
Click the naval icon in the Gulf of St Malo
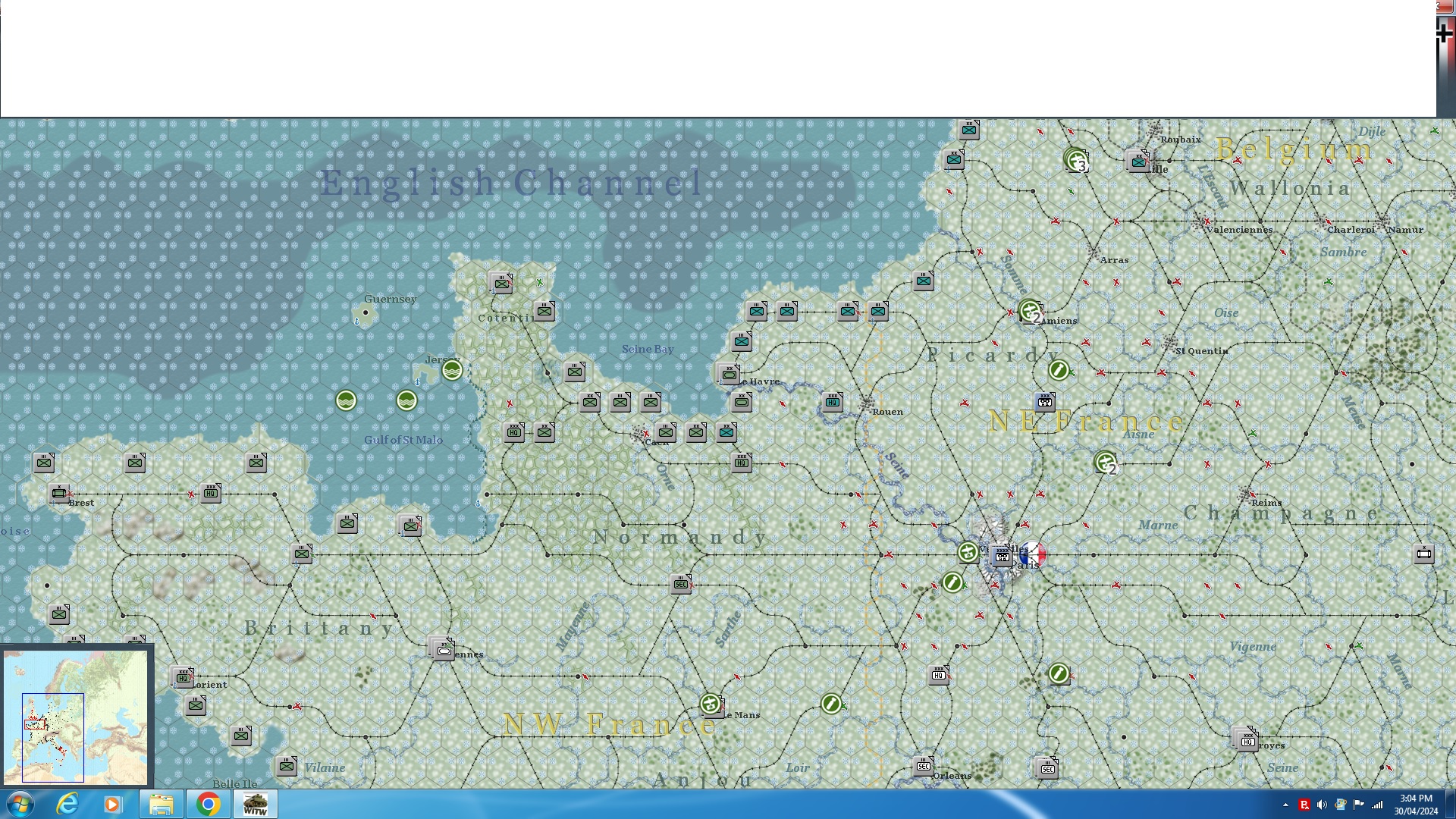408,402
